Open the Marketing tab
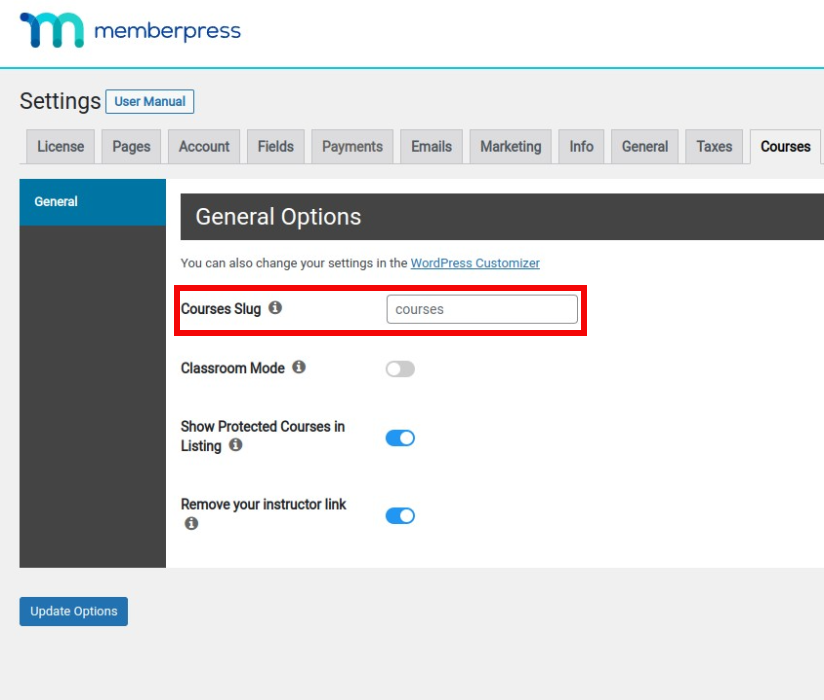 click(511, 147)
